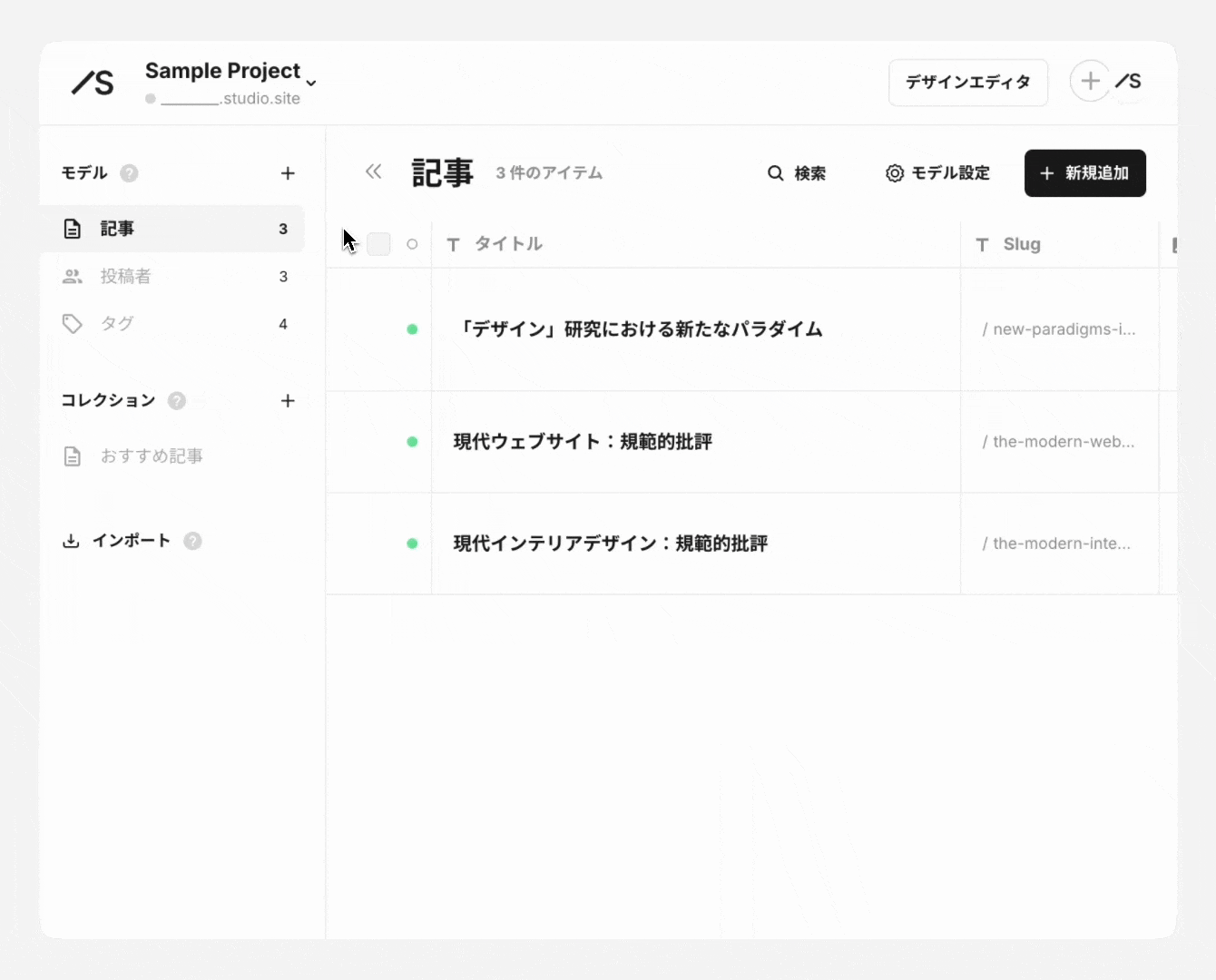Open article 現代インテリアデザイン：規範的批評
1216x980 pixels.
(x=611, y=544)
